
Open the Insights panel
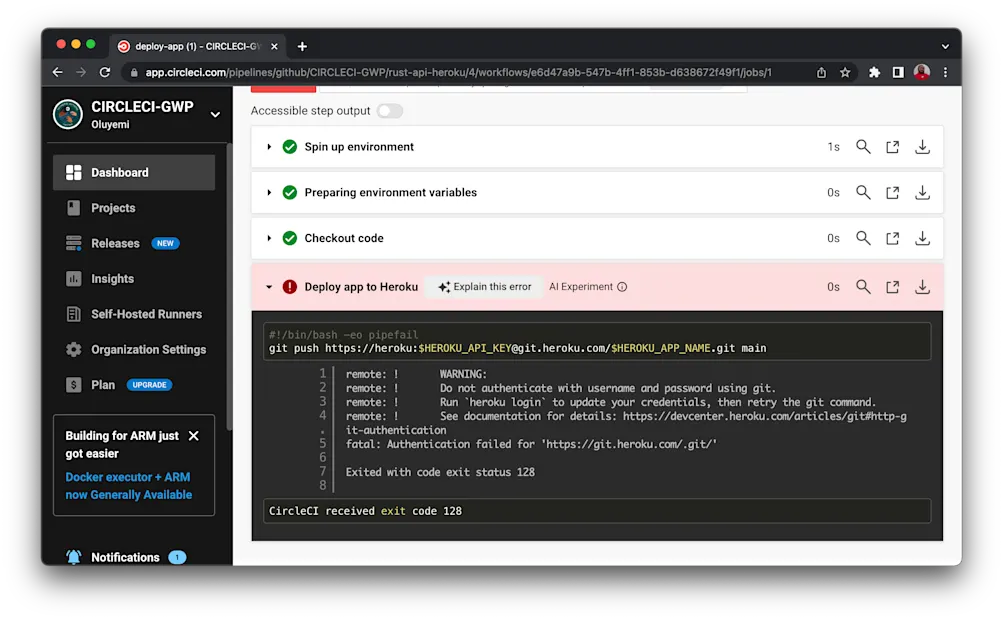(x=110, y=279)
